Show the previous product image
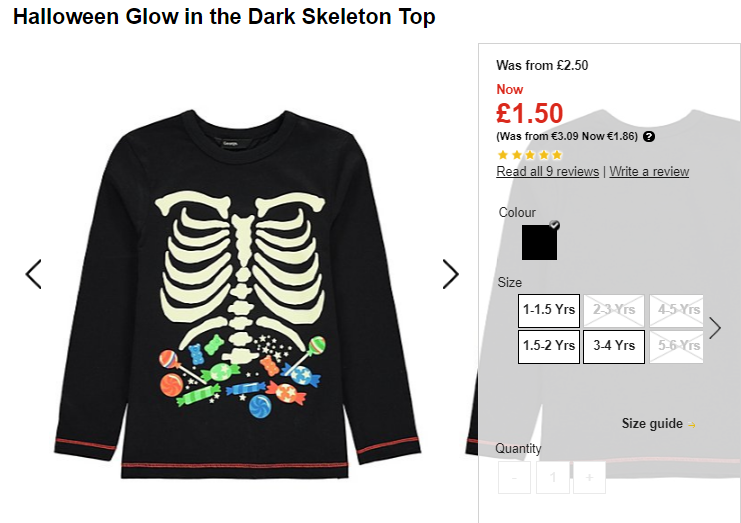This screenshot has width=741, height=523. click(34, 274)
